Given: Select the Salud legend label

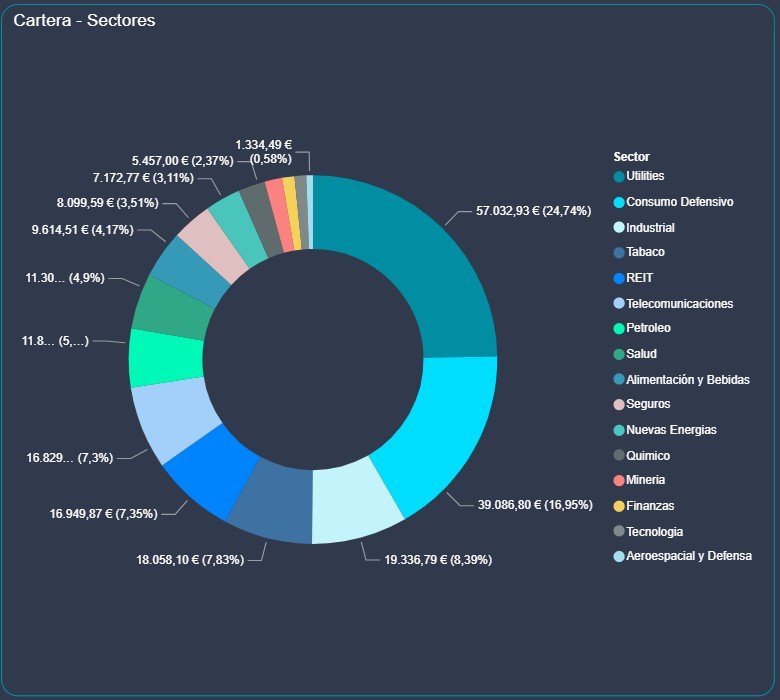Looking at the screenshot, I should [x=641, y=354].
